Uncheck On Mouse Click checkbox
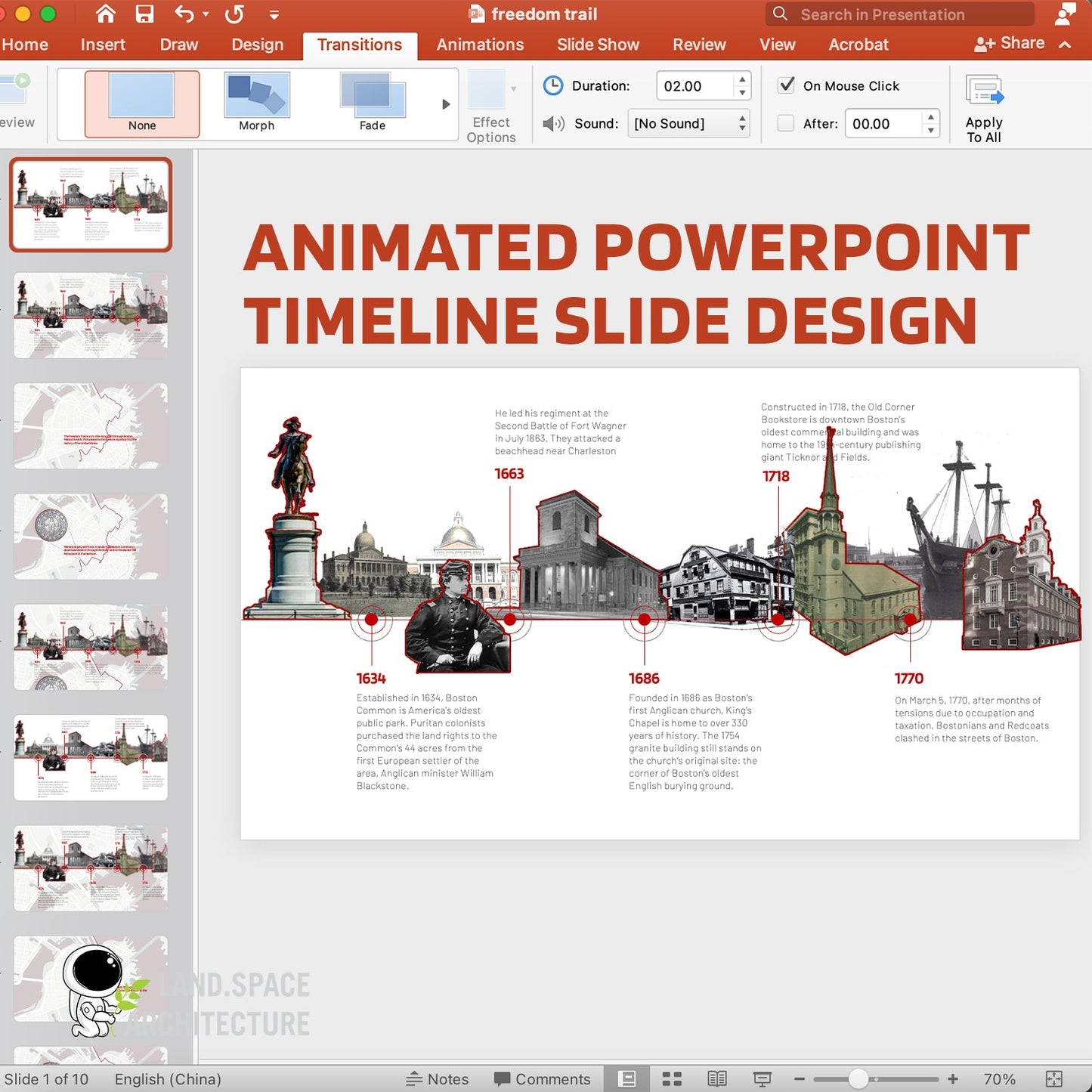This screenshot has width=1092, height=1092. (x=786, y=85)
